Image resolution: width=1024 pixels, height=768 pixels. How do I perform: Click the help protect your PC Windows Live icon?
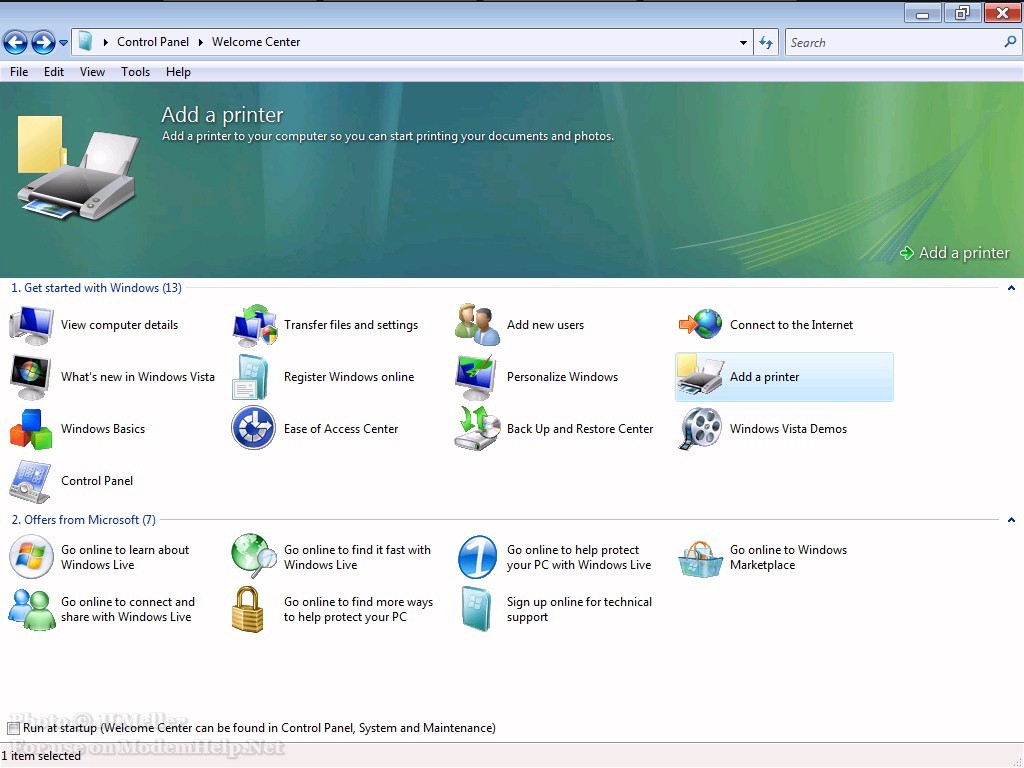click(x=477, y=557)
